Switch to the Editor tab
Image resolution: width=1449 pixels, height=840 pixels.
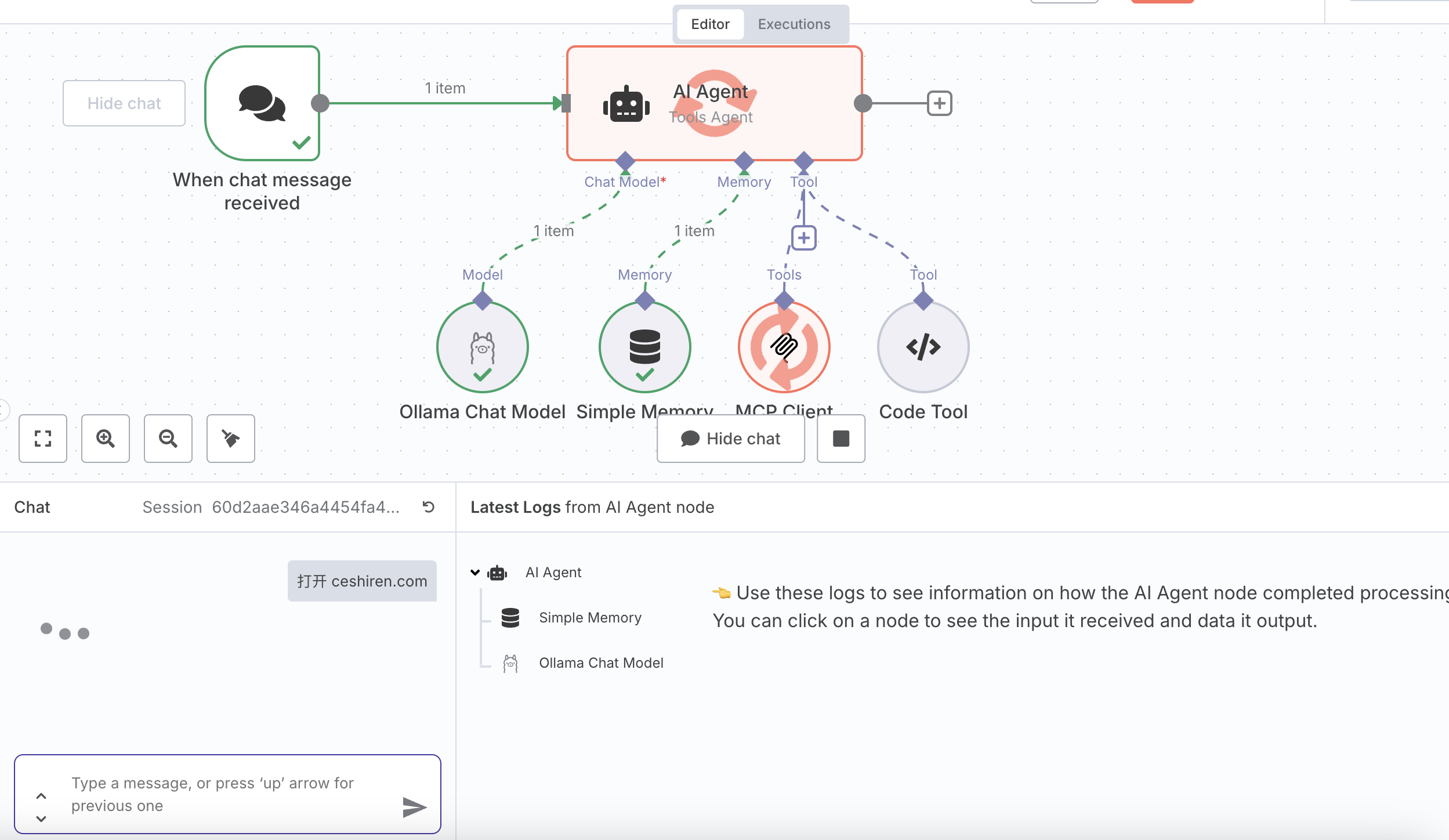(710, 24)
